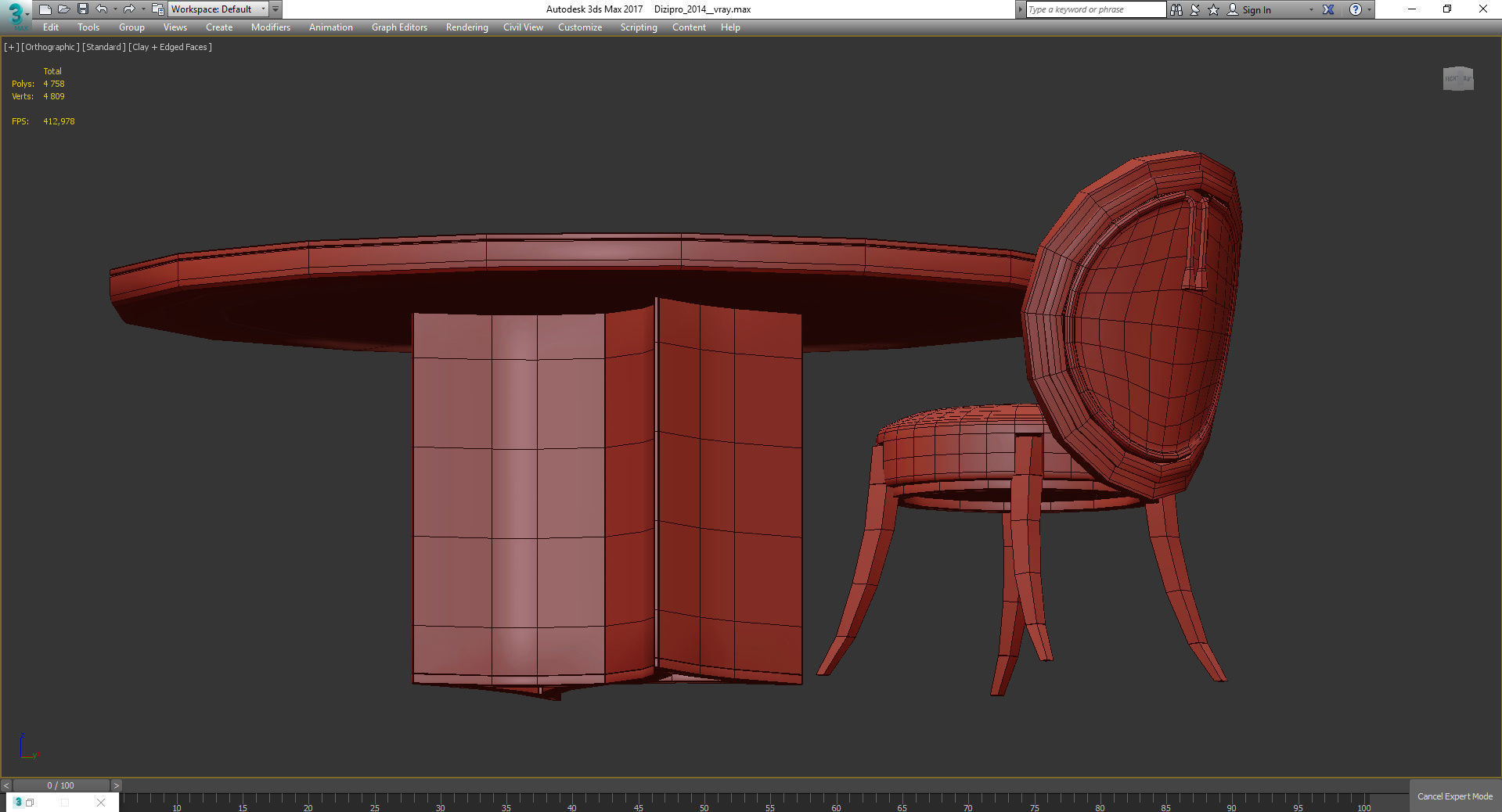Redo the action with the redo arrow icon
The height and width of the screenshot is (812, 1502).
click(x=129, y=9)
